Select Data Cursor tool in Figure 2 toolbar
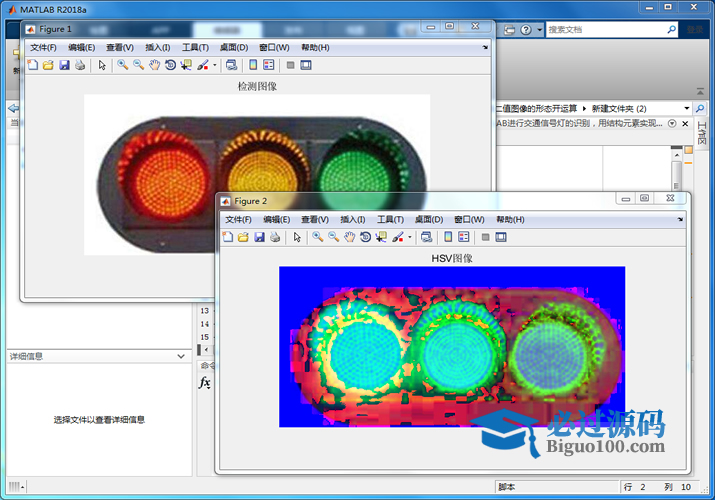 coord(381,237)
